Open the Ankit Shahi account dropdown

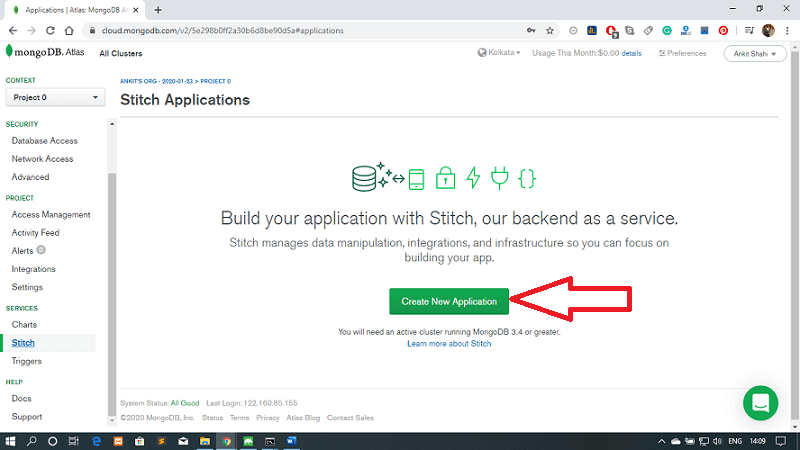pos(755,54)
